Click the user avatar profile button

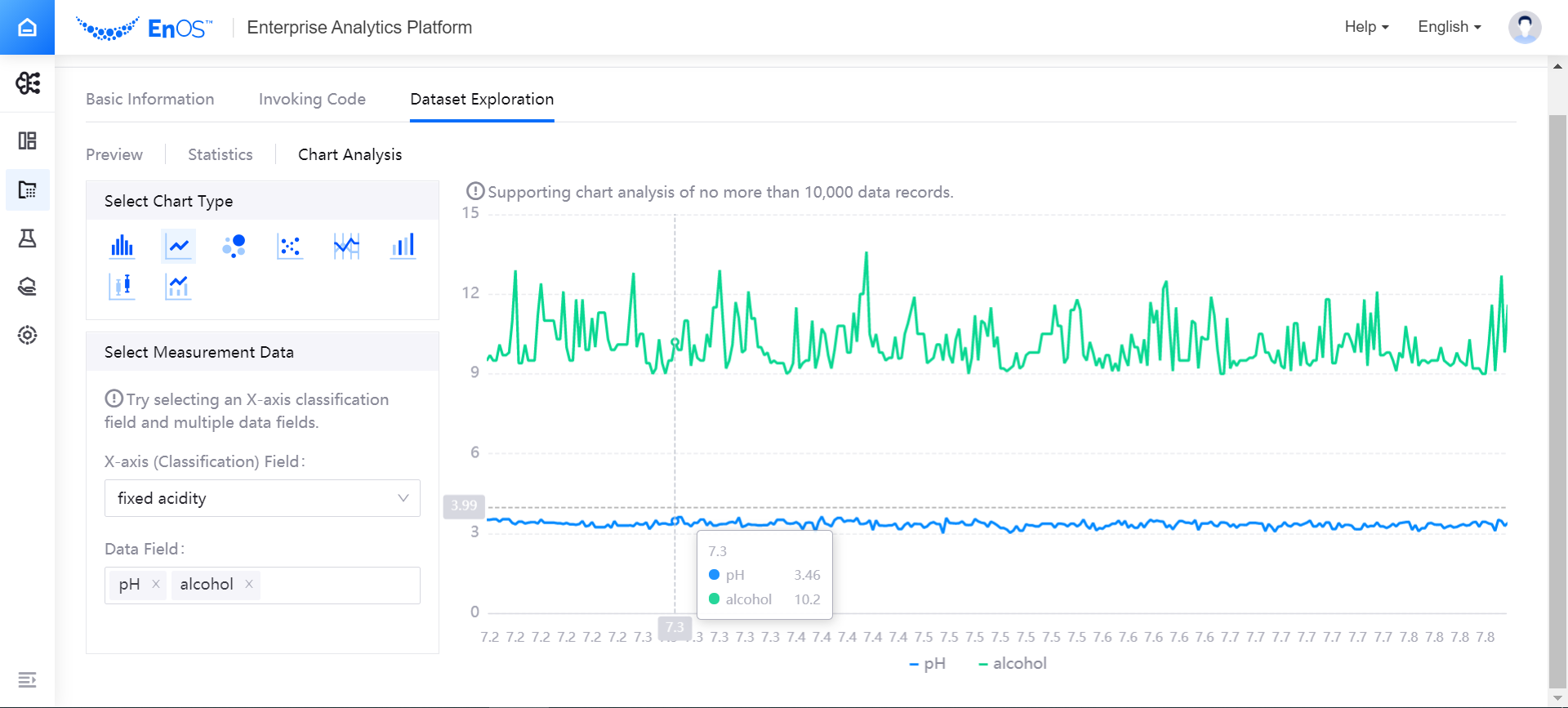click(x=1524, y=27)
